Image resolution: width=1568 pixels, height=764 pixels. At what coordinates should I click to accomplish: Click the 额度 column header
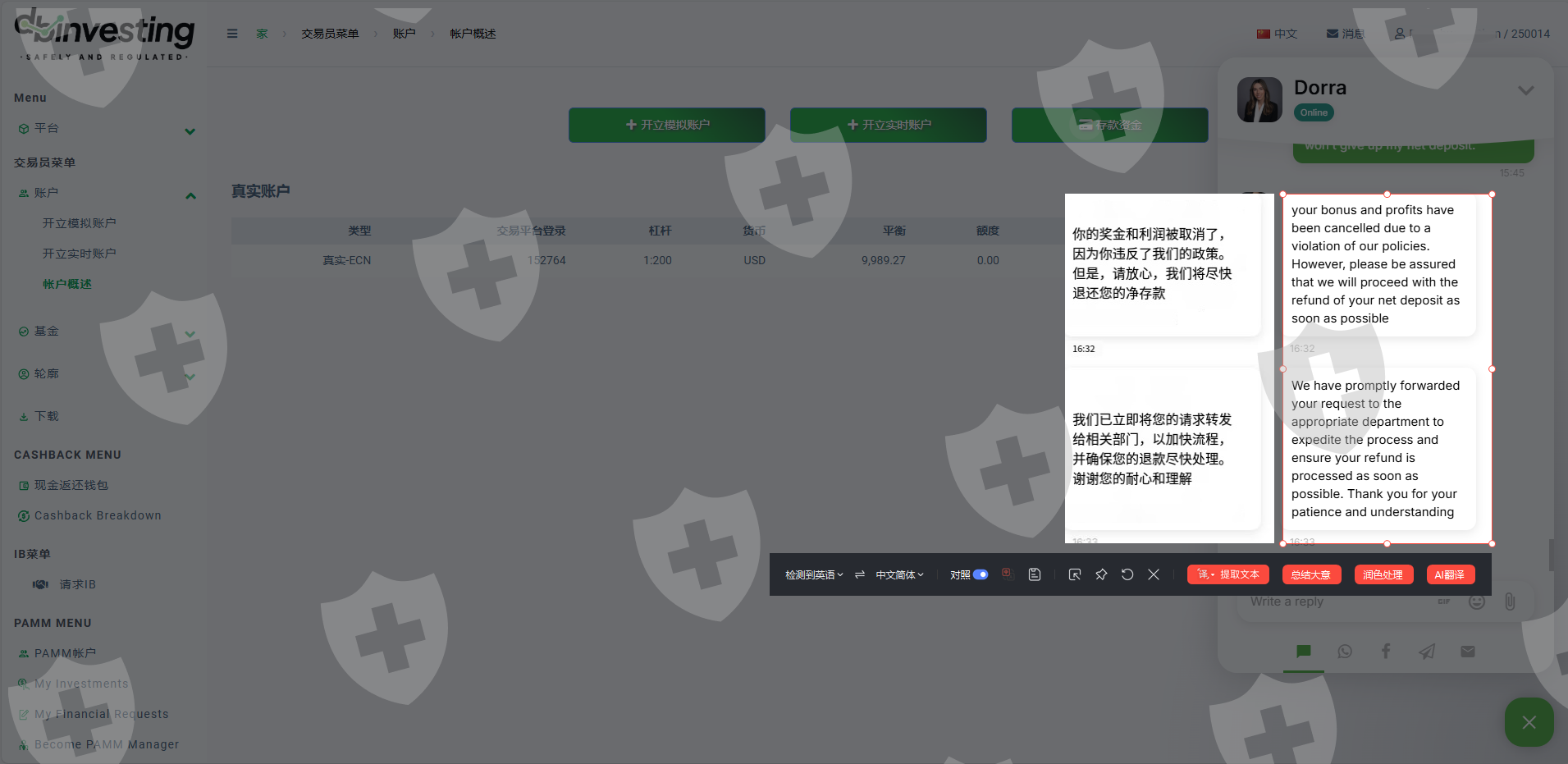(988, 231)
